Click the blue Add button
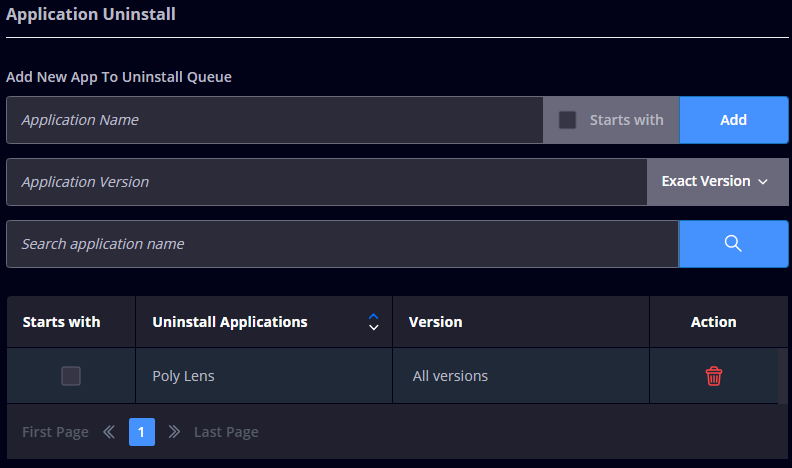The image size is (792, 468). [733, 120]
